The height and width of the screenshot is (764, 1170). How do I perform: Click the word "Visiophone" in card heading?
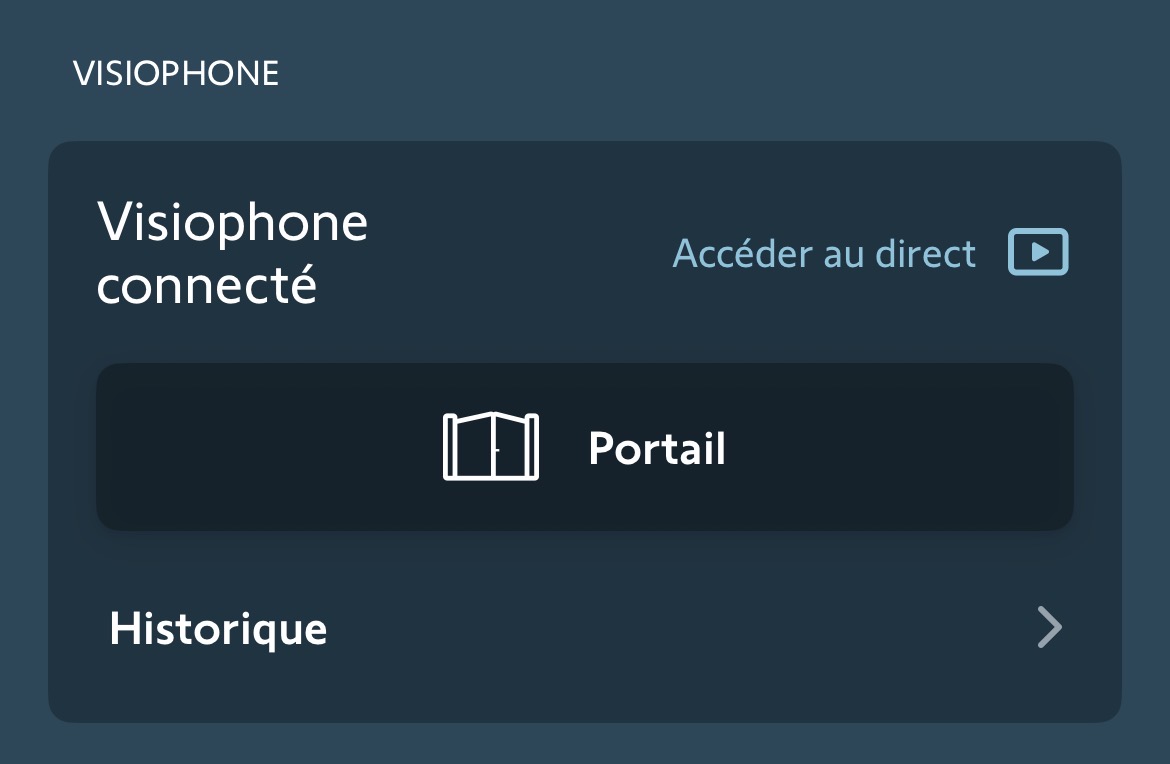tap(232, 222)
